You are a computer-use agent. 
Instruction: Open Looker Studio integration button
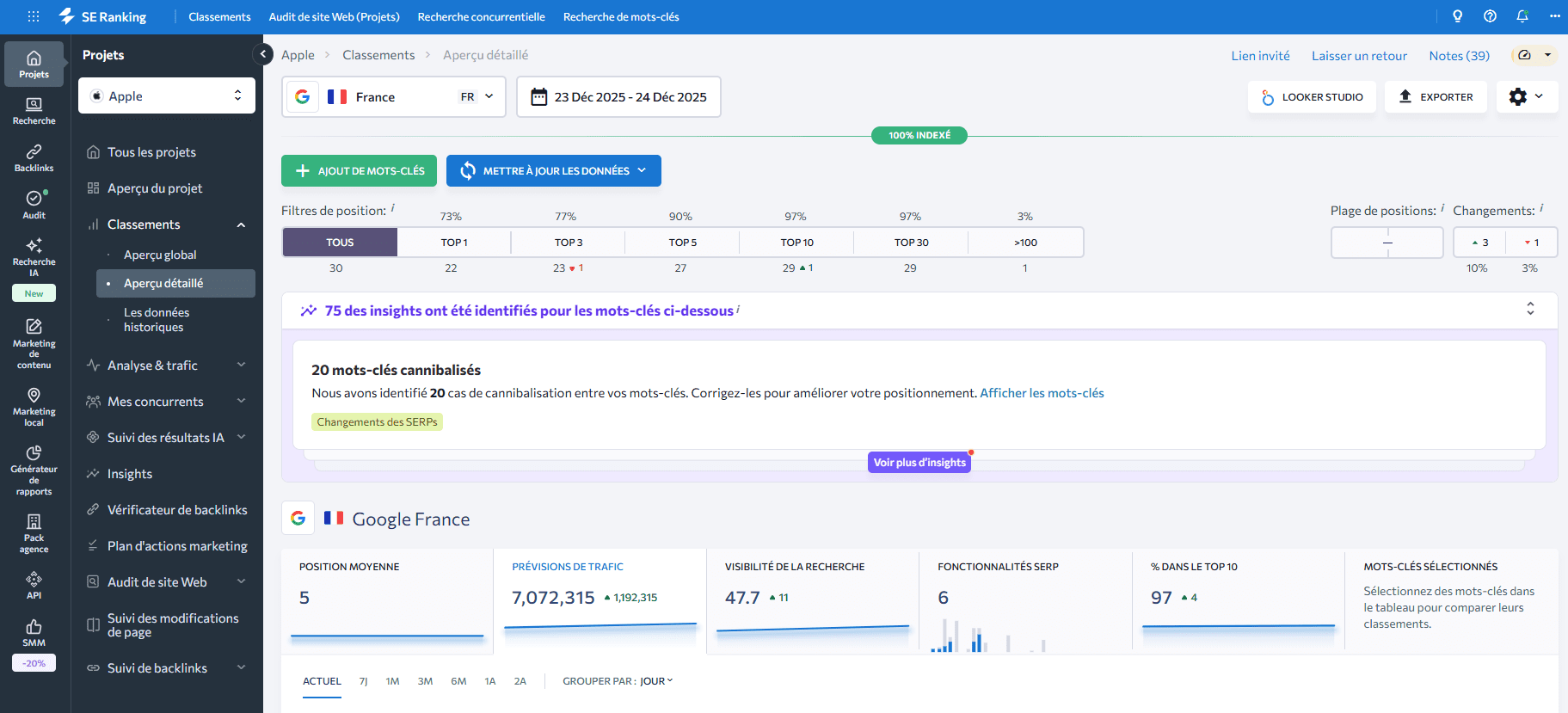click(x=1312, y=97)
